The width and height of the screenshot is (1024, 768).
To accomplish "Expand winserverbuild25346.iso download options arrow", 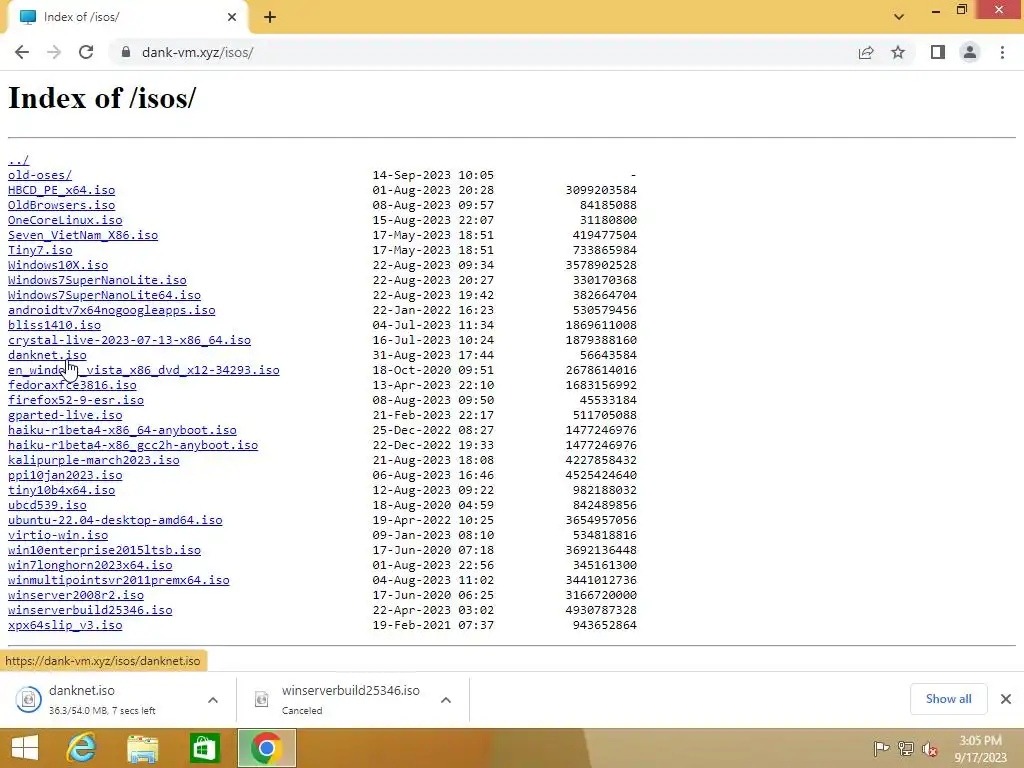I will pos(446,700).
